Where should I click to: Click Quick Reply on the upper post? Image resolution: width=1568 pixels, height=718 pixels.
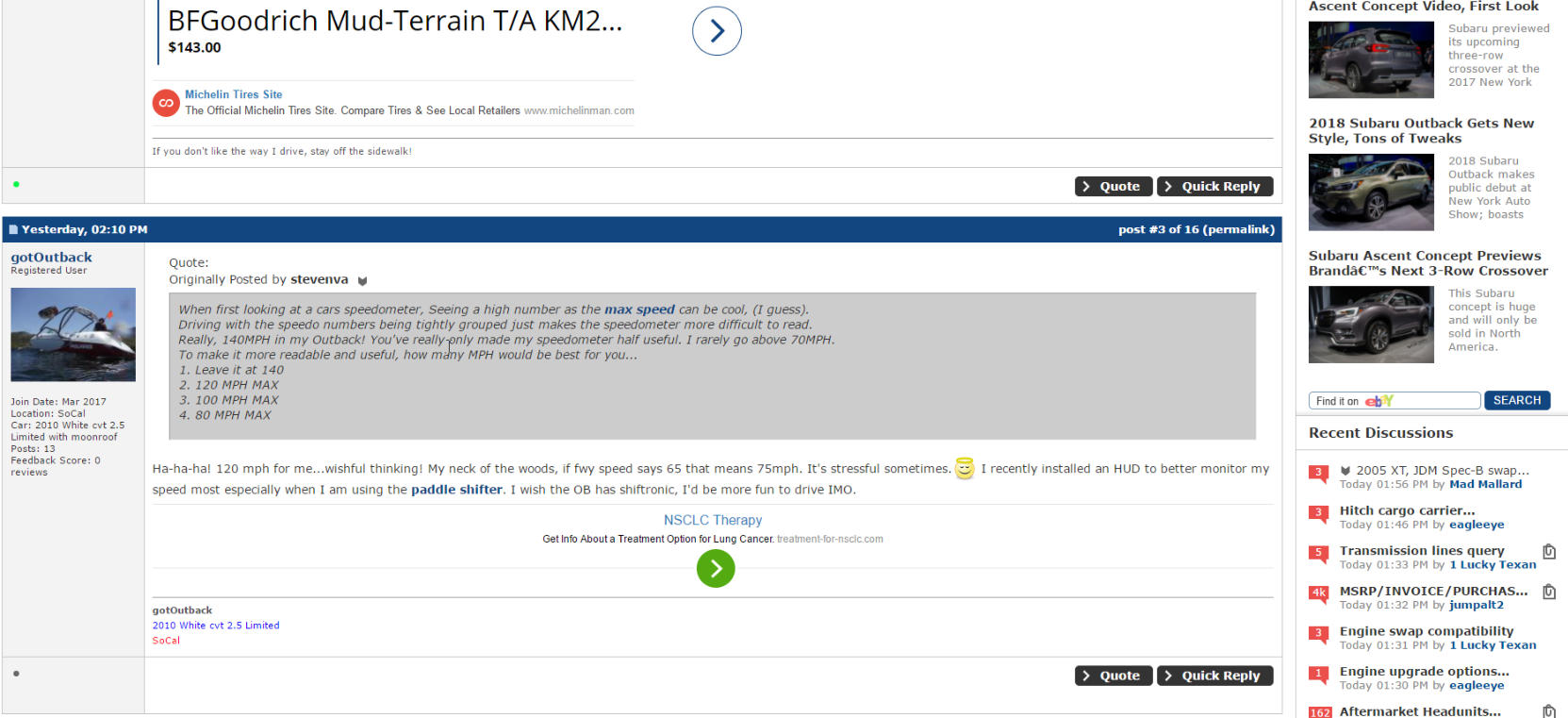coord(1214,187)
